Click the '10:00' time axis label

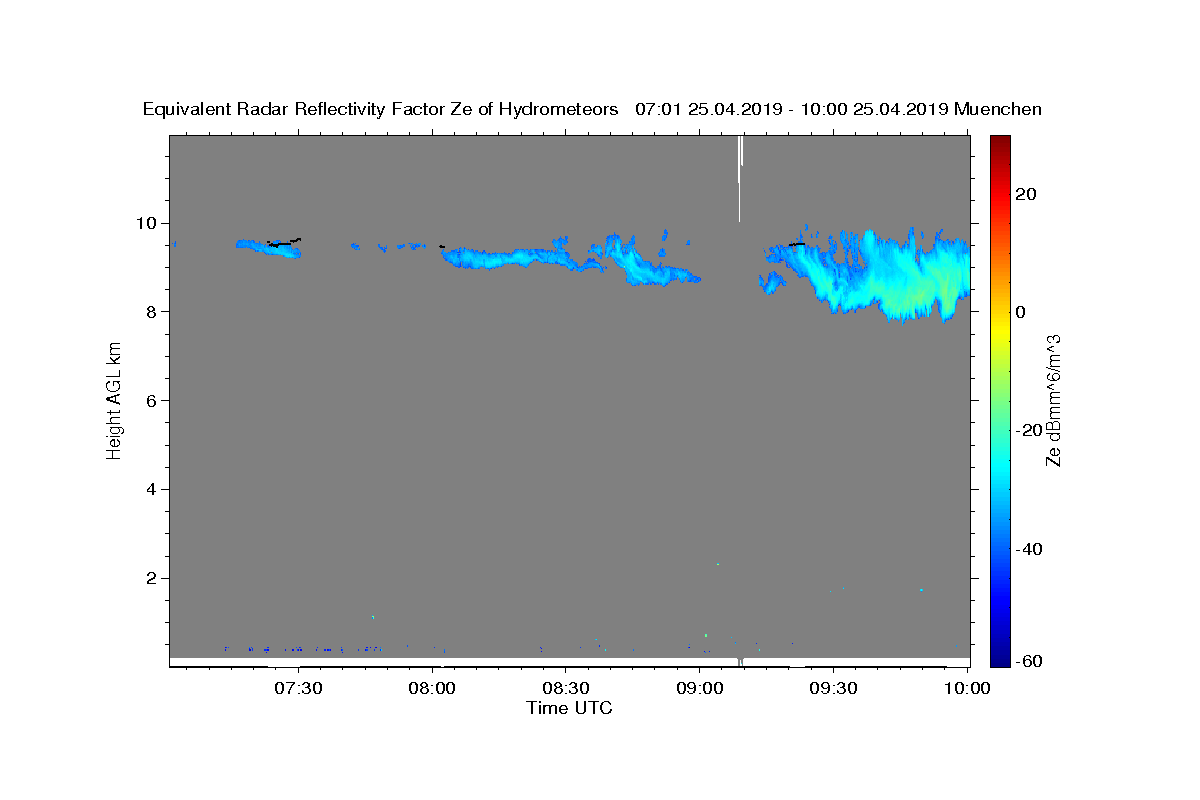(x=966, y=688)
